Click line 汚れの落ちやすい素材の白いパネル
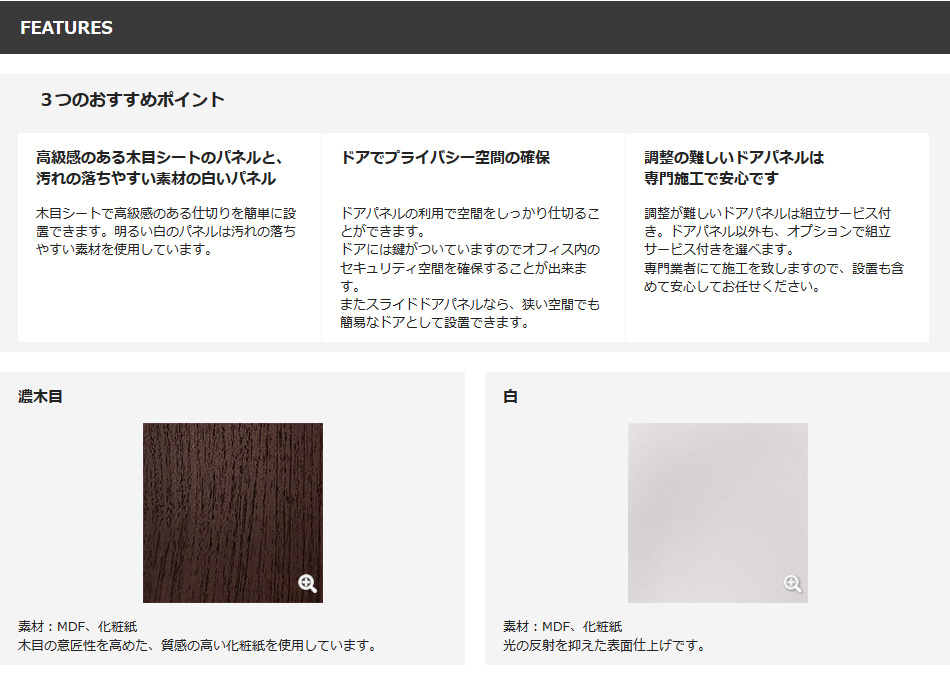This screenshot has height=694, width=950. (156, 179)
